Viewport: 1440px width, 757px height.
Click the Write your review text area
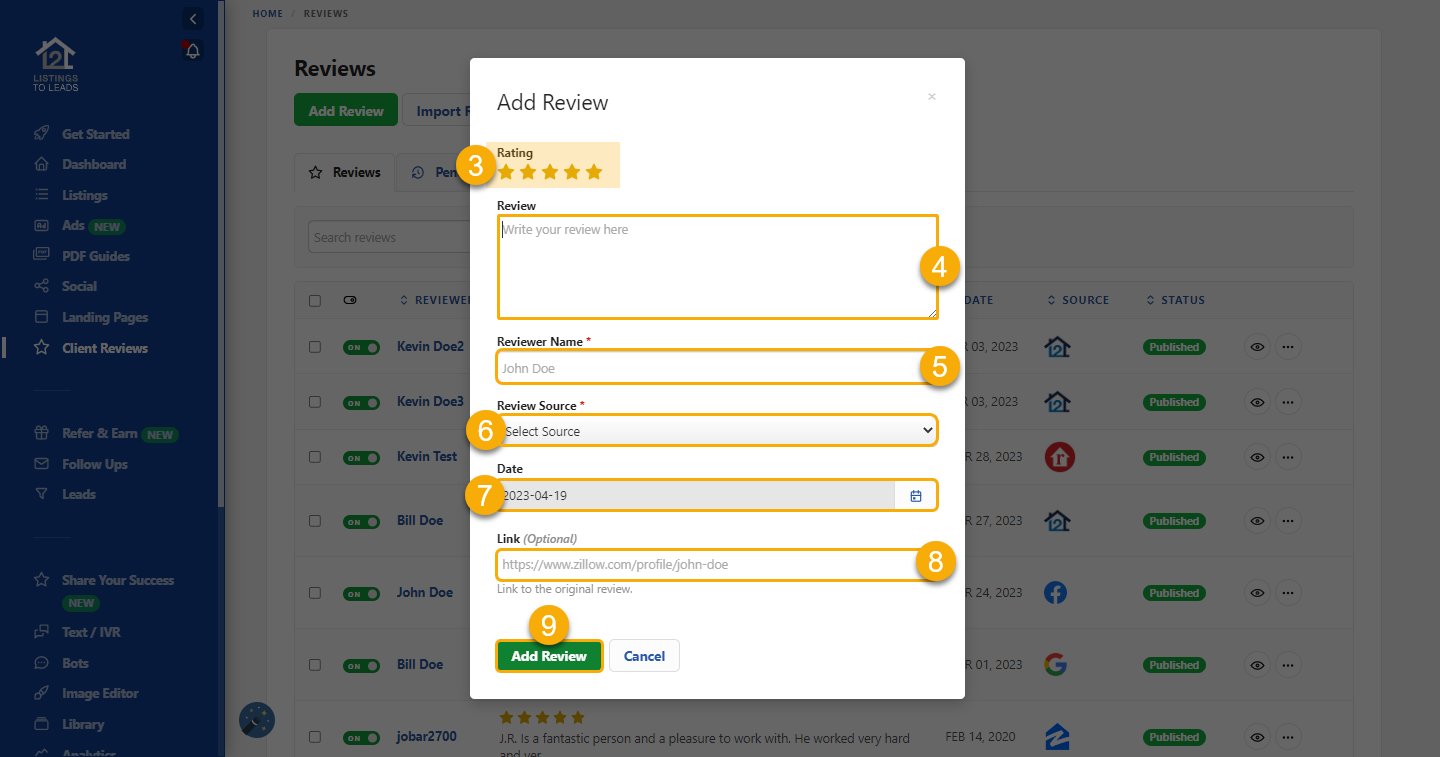[x=716, y=265]
